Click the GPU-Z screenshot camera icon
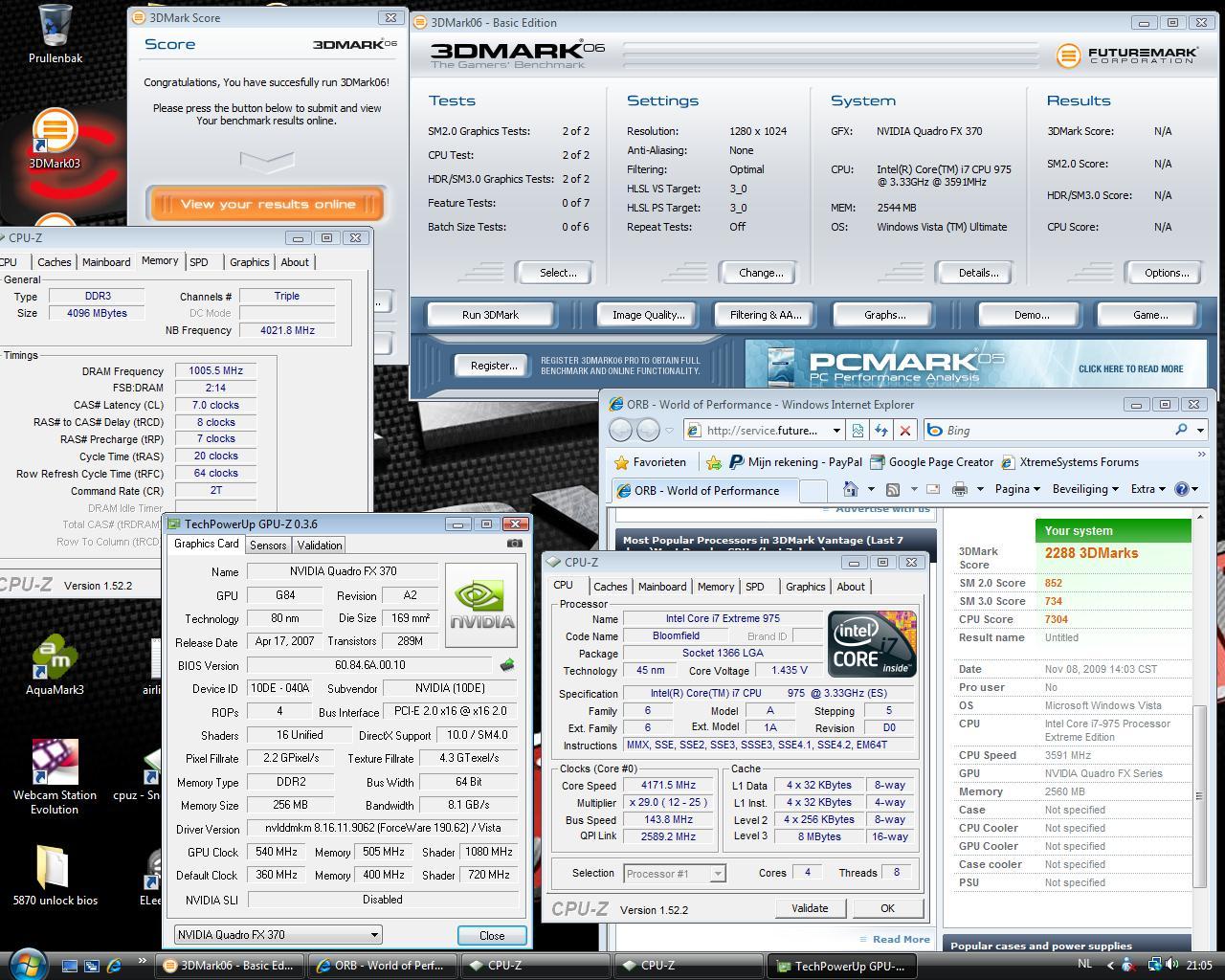 [x=515, y=544]
